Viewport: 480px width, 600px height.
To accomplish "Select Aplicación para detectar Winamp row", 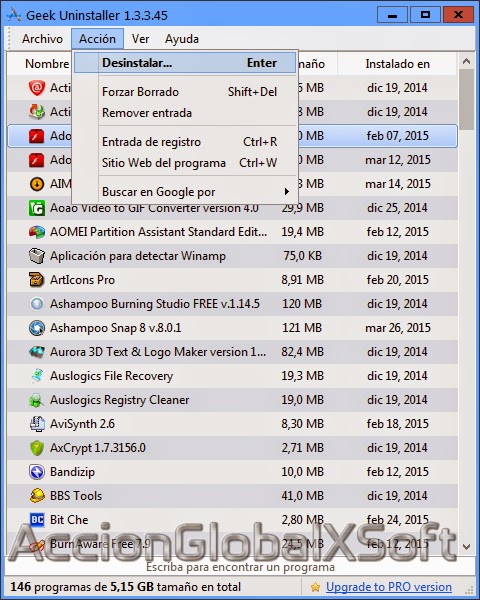I will [x=232, y=256].
